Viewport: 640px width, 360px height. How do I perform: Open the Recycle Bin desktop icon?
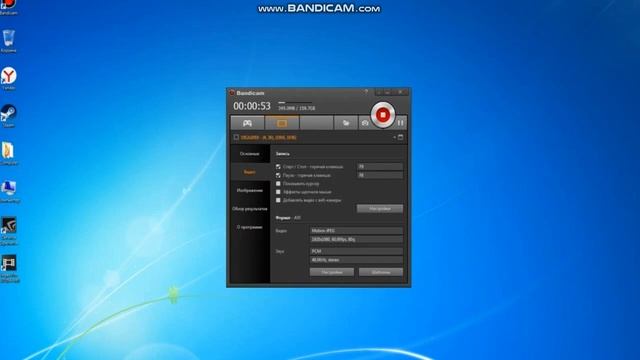tap(9, 40)
